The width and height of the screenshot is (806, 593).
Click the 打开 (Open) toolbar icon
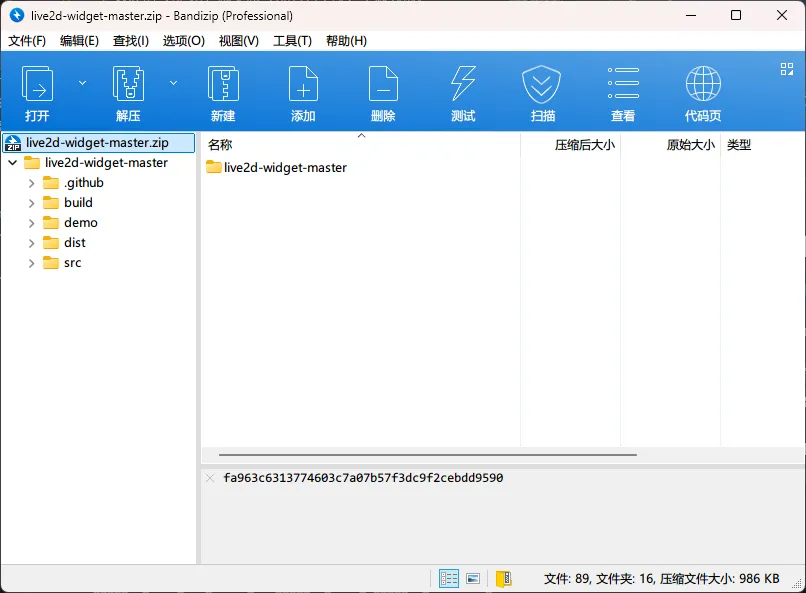point(38,85)
